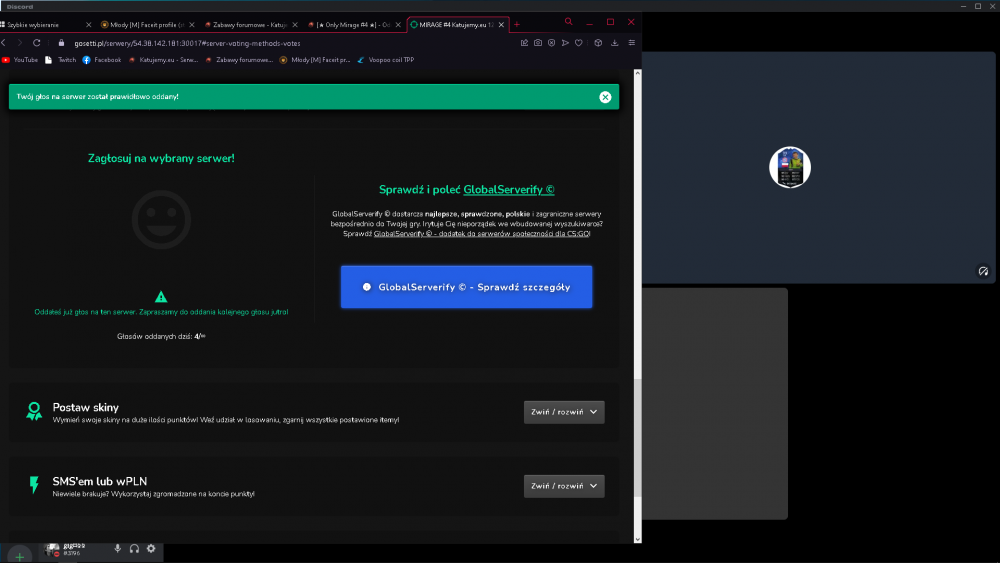The image size is (1000, 563).
Task: Open the Only Mirage #4 tab
Action: pyautogui.click(x=353, y=25)
